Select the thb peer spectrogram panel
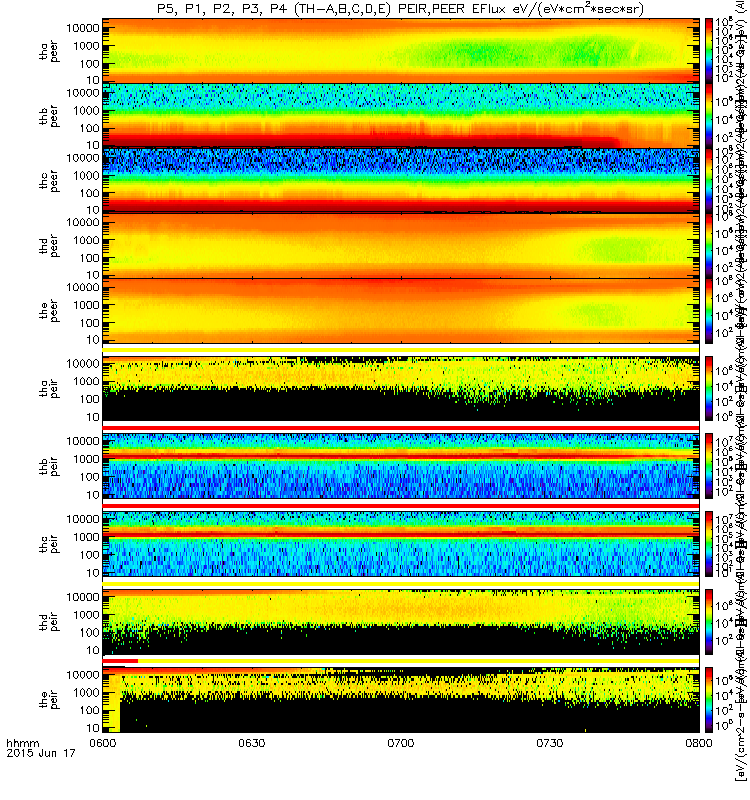This screenshot has height=800, width=750. point(401,116)
